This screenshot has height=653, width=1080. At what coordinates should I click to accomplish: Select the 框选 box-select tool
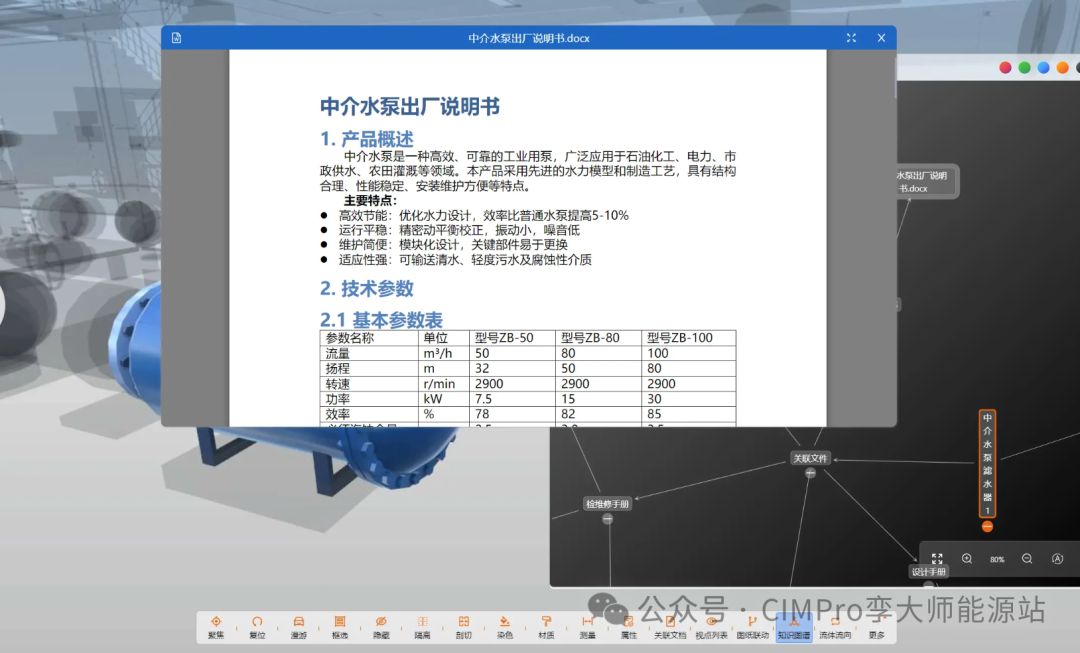[x=338, y=626]
